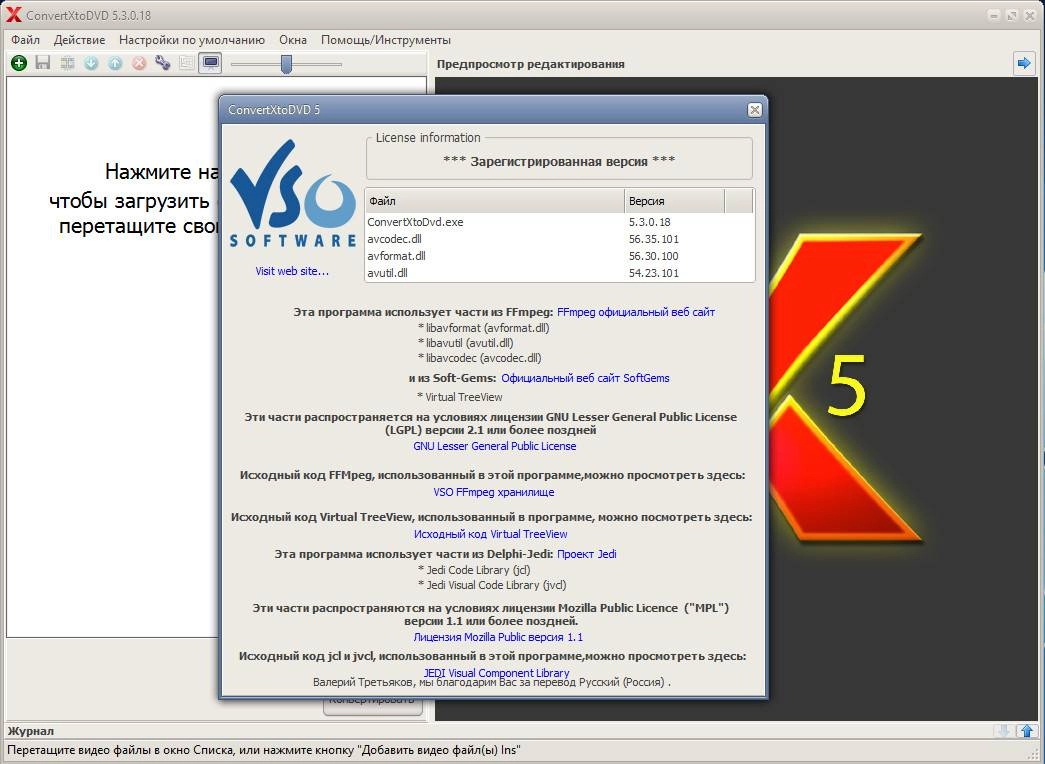Screen dimensions: 1045x764
Task: Open the Официальный веб сайт SoftGems link
Action: (585, 378)
